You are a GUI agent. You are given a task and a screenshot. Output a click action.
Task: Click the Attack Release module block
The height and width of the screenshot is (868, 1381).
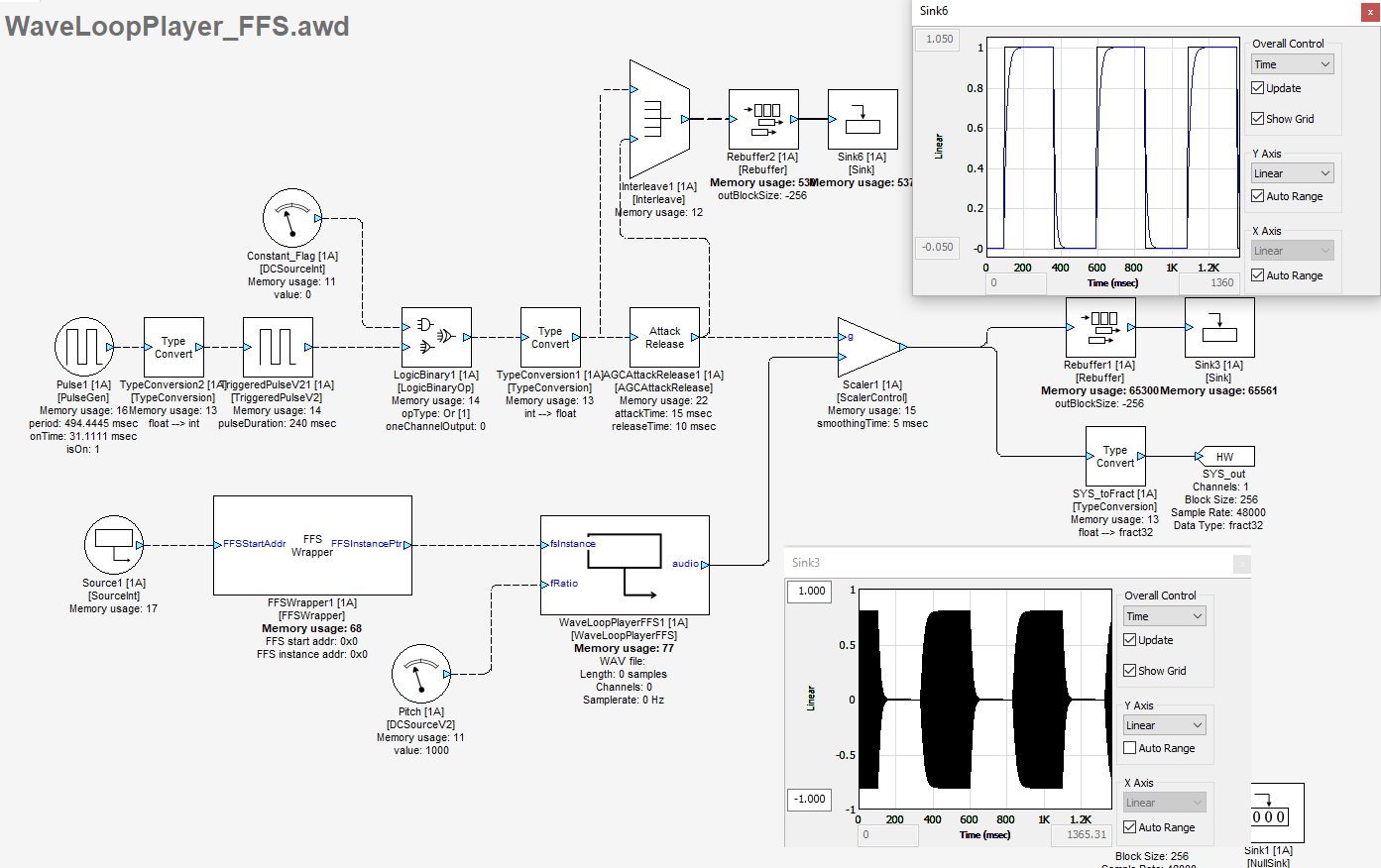[x=664, y=337]
